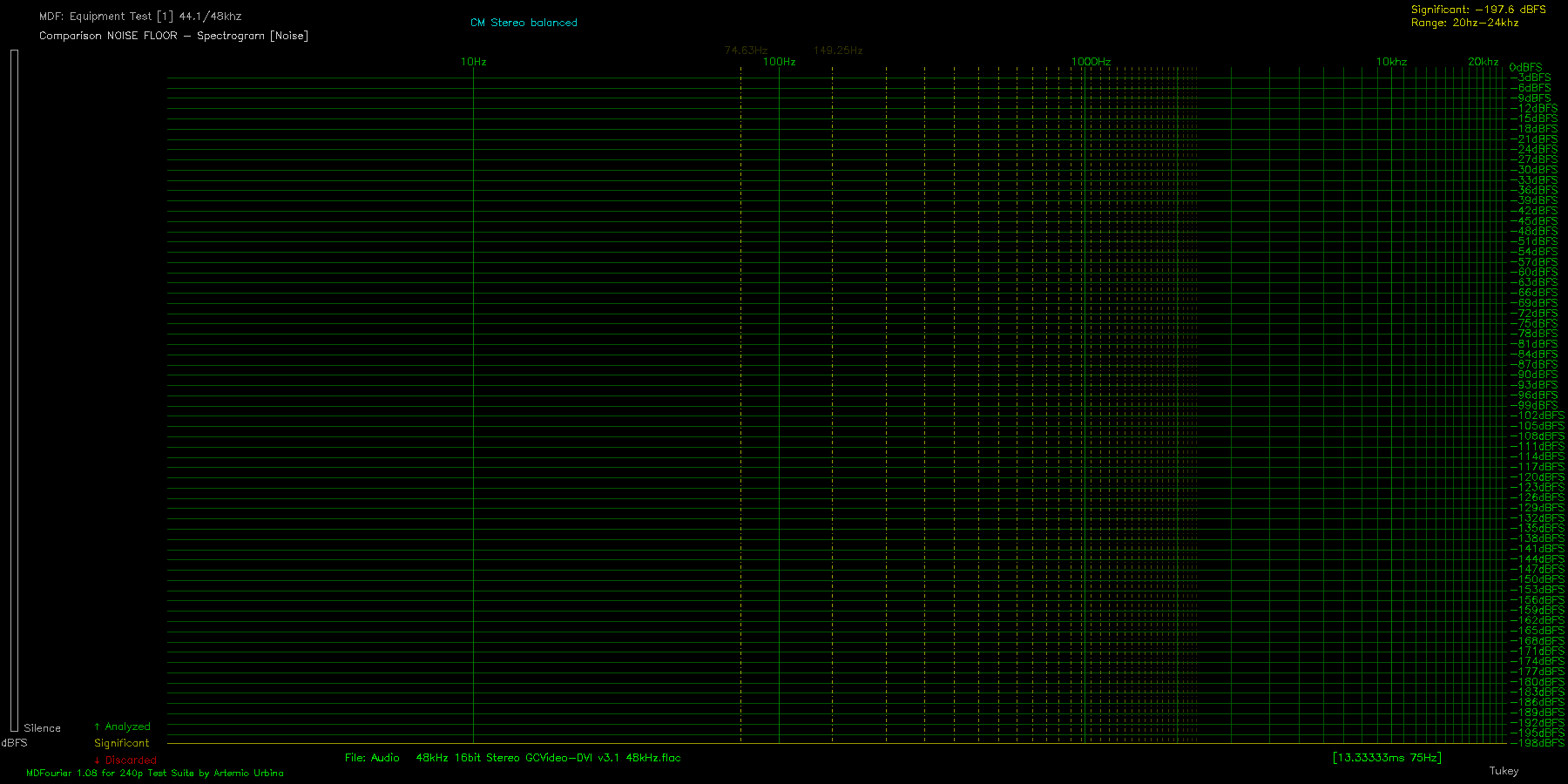Click the "1000Hz" axis label
1568x784 pixels.
tap(1091, 62)
